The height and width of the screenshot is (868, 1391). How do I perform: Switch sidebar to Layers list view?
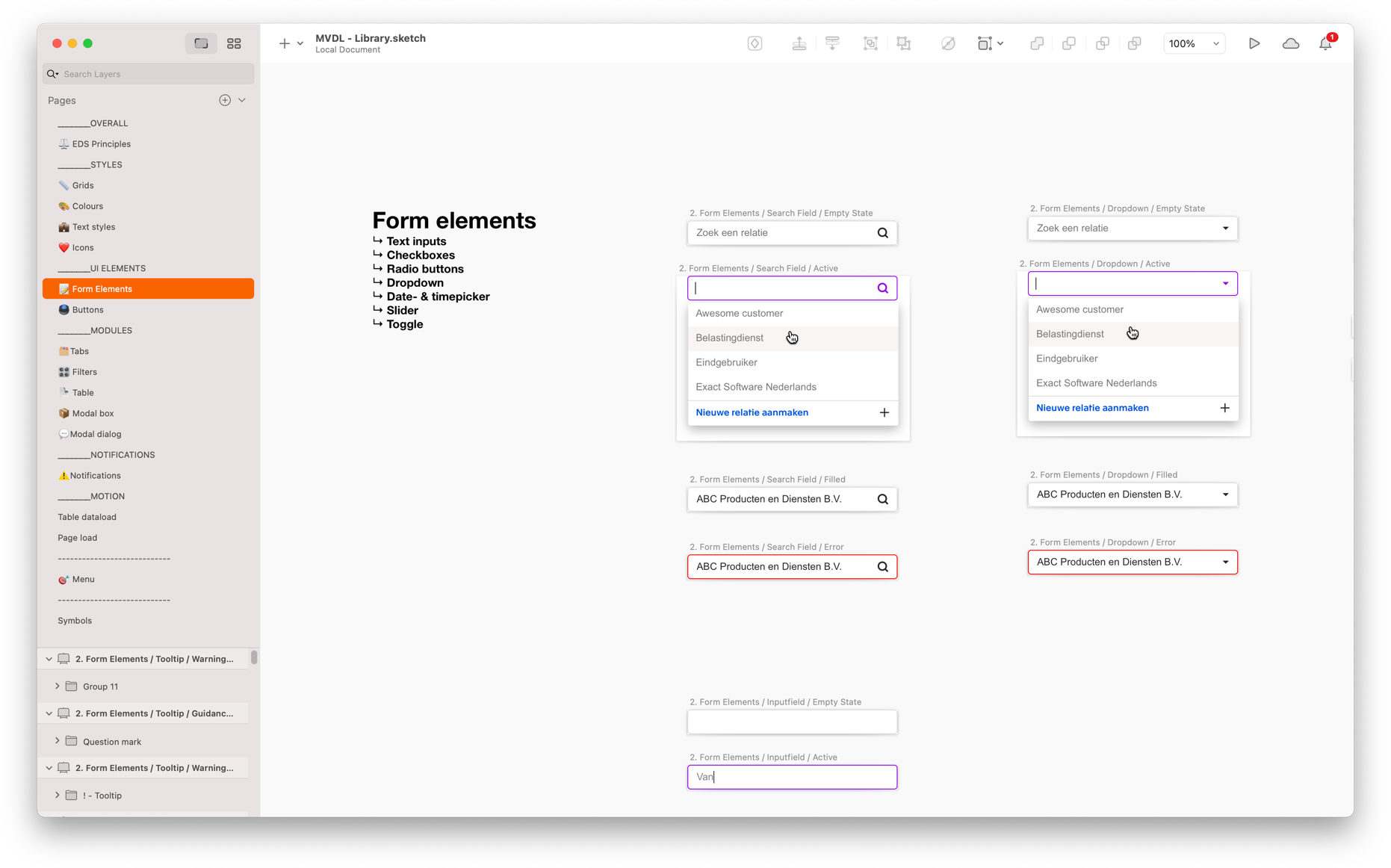[x=201, y=43]
